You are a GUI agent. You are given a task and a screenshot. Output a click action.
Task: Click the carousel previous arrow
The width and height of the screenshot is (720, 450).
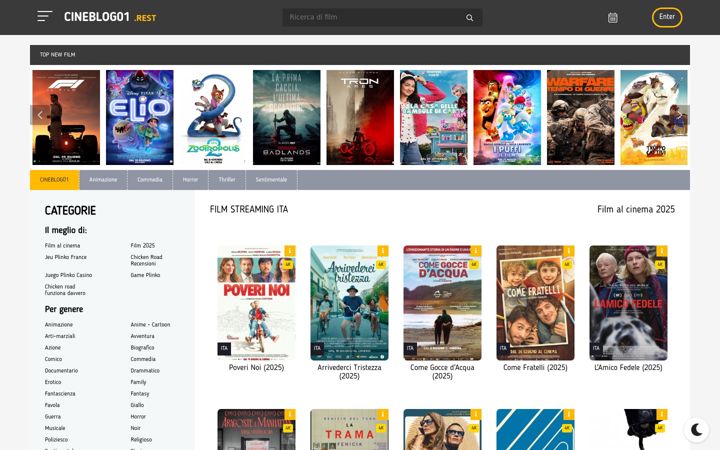click(x=40, y=115)
